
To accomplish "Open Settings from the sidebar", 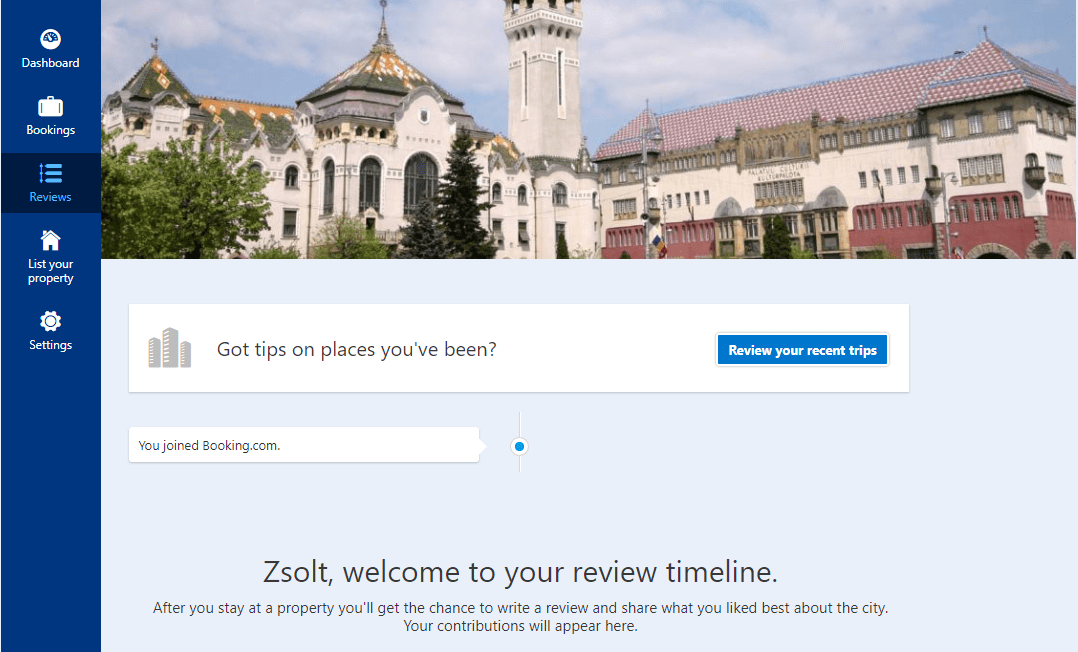I will 50,330.
